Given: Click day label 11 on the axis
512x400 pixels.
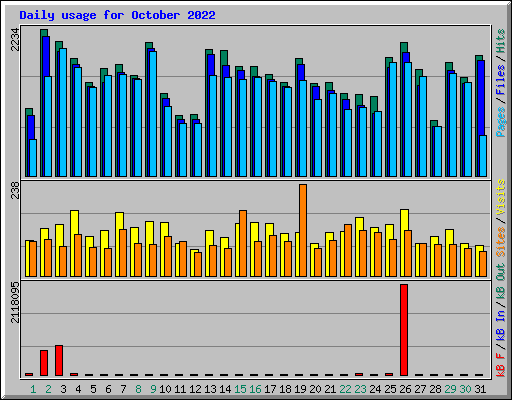Looking at the screenshot, I should [180, 389].
